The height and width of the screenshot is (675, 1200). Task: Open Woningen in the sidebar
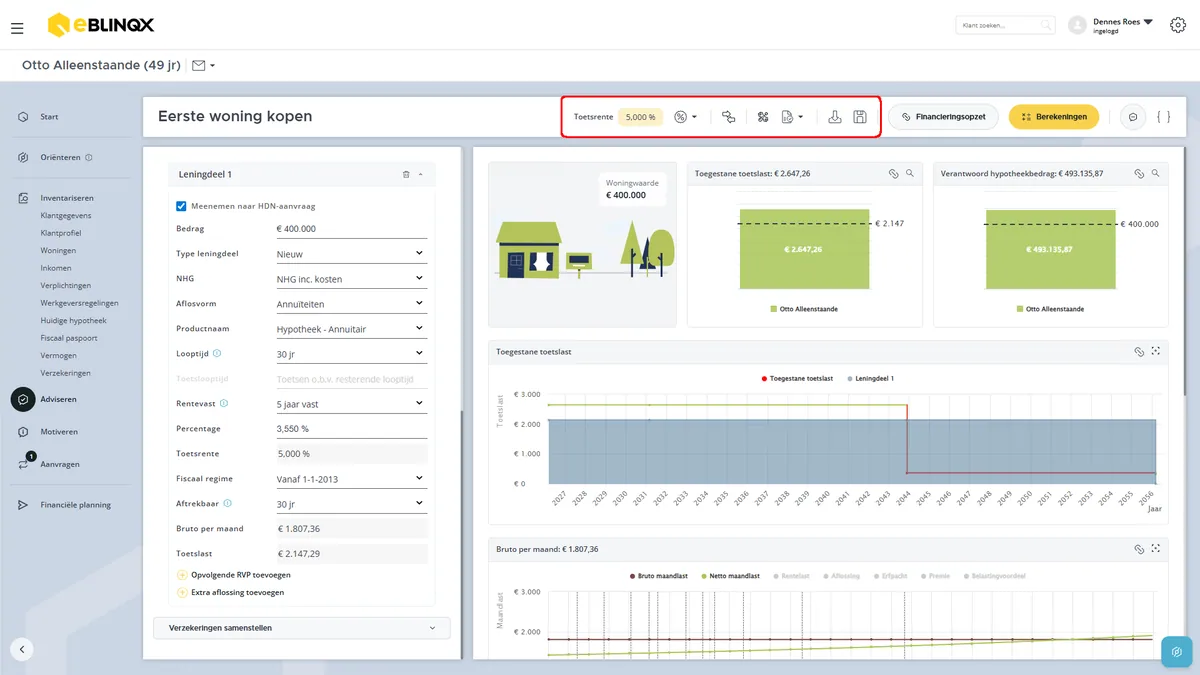(58, 250)
